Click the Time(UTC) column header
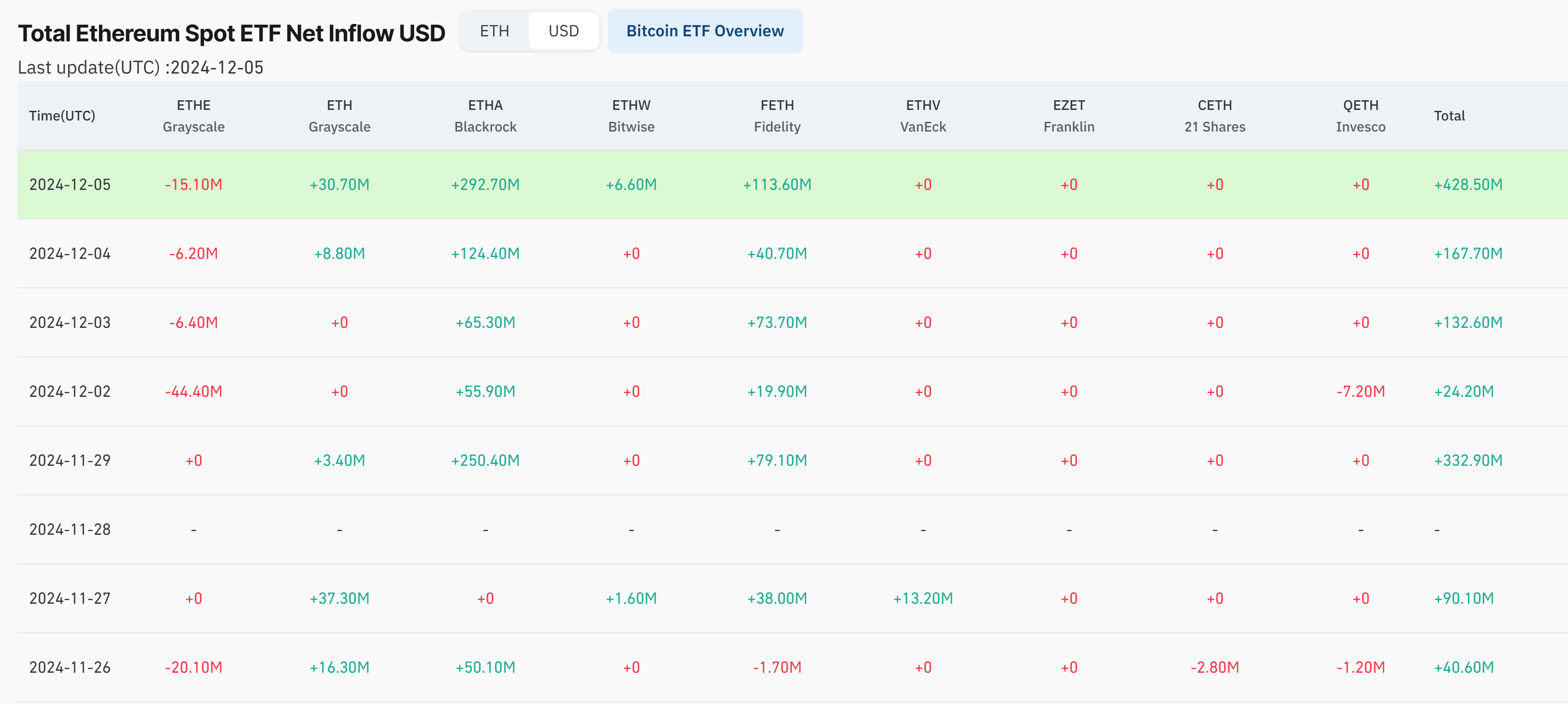The width and height of the screenshot is (1568, 704). [62, 116]
